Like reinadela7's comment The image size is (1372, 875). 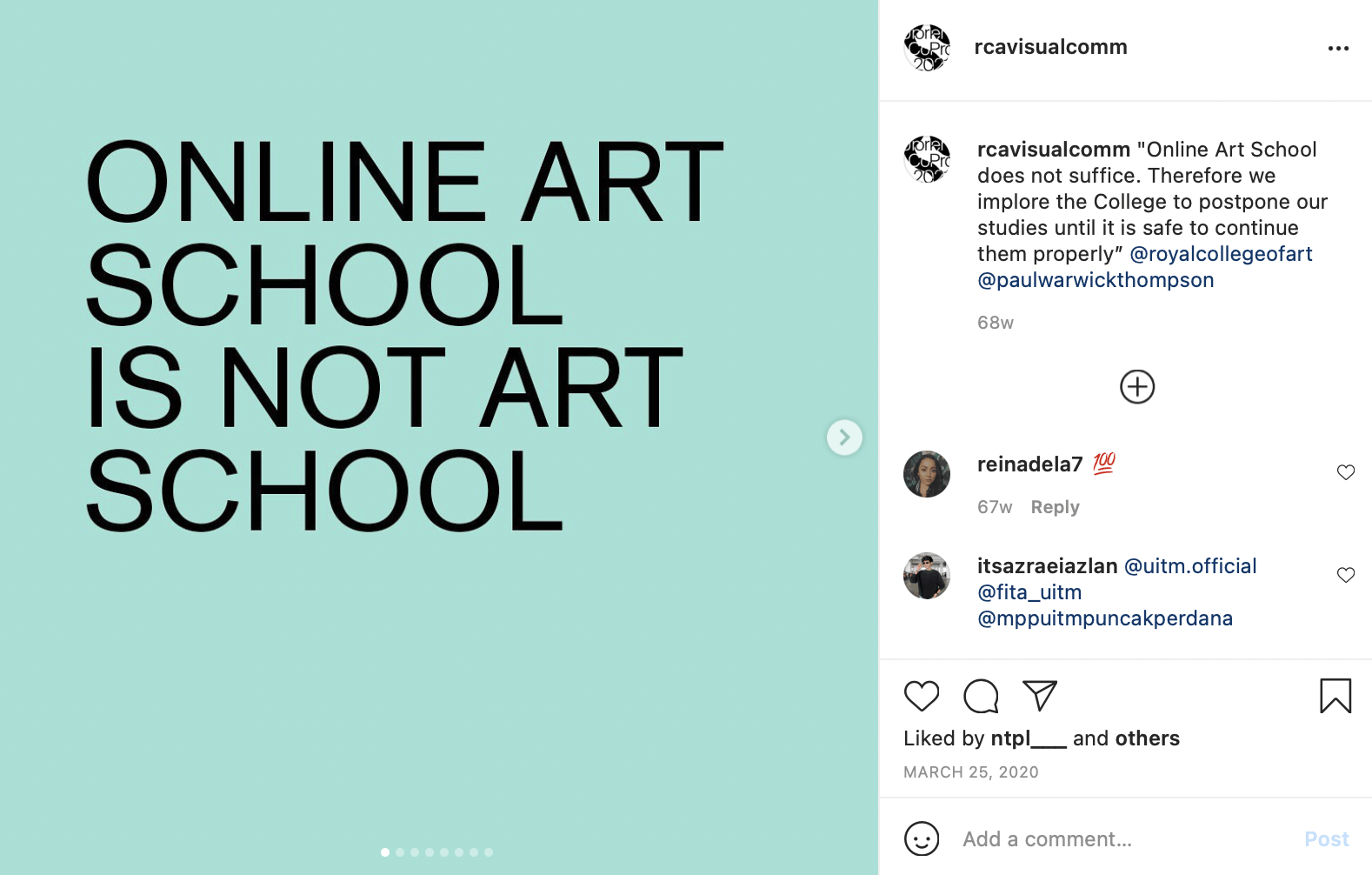1346,472
